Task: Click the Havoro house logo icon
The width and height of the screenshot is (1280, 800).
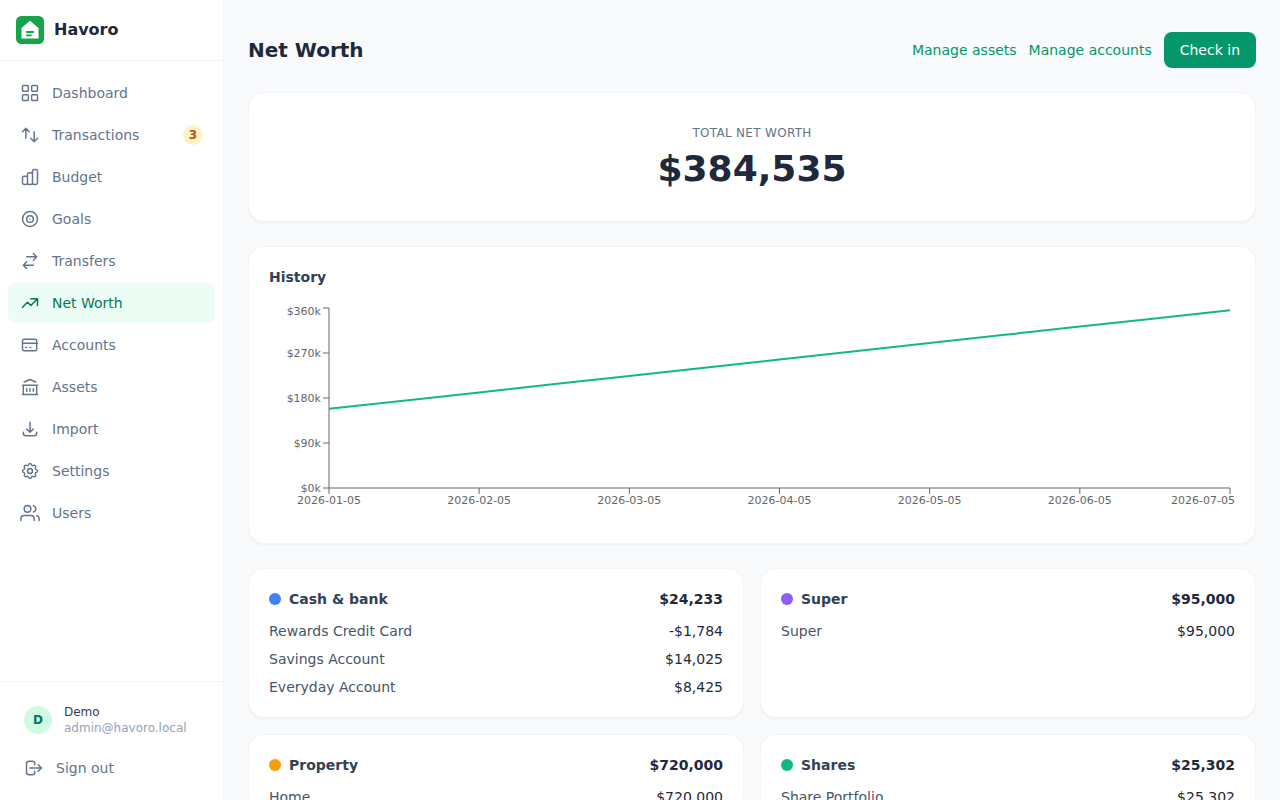Action: 30,30
